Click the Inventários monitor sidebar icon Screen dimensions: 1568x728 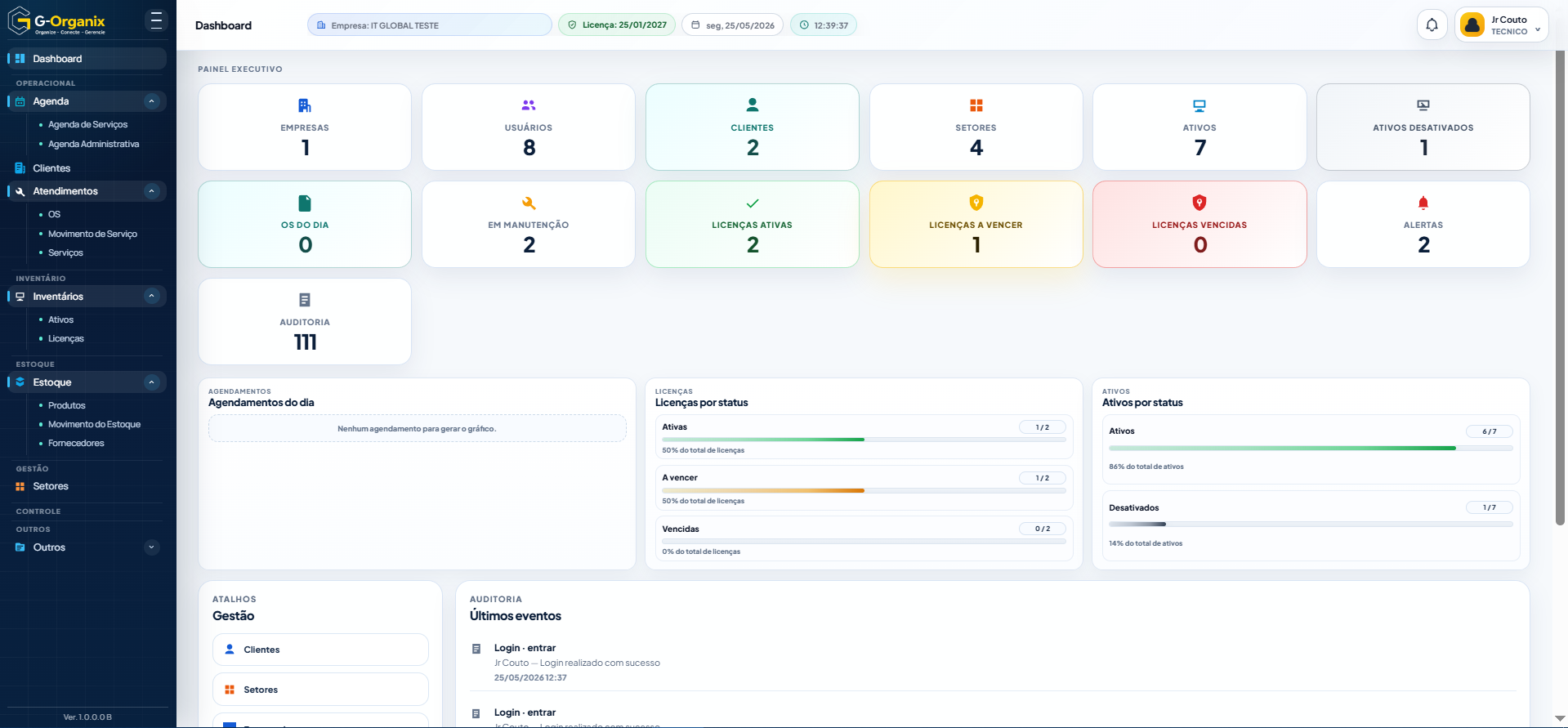click(20, 297)
